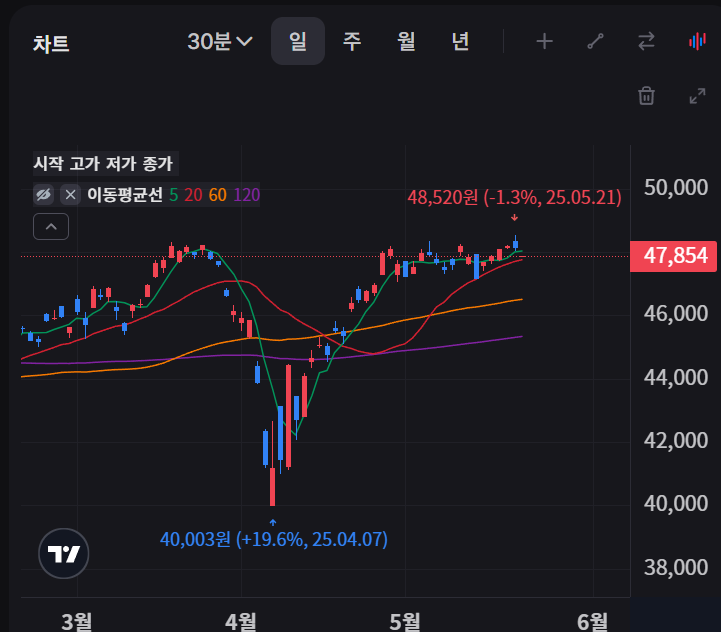Click the 42,000 price axis label
The height and width of the screenshot is (632, 721).
(x=675, y=440)
